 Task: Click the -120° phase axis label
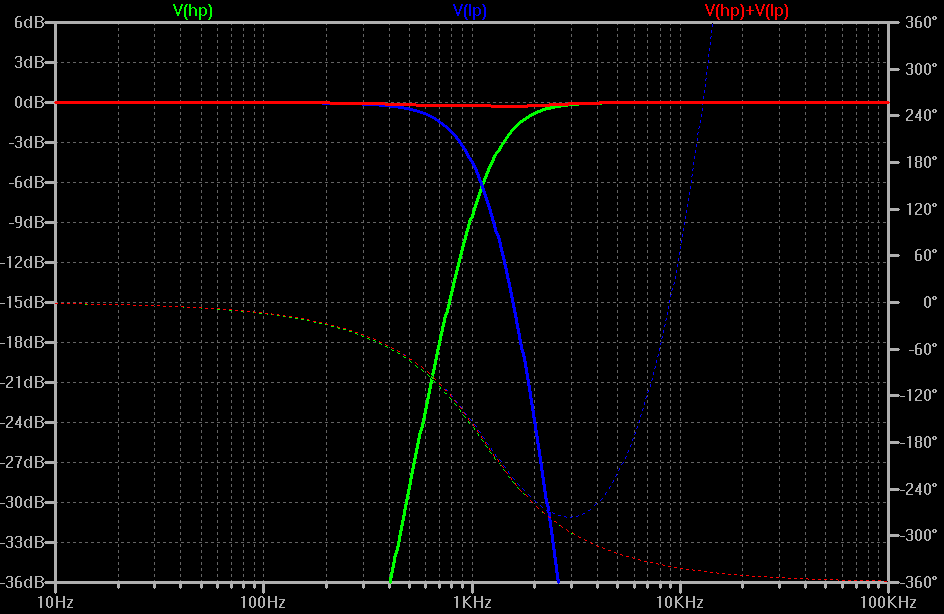coord(919,395)
